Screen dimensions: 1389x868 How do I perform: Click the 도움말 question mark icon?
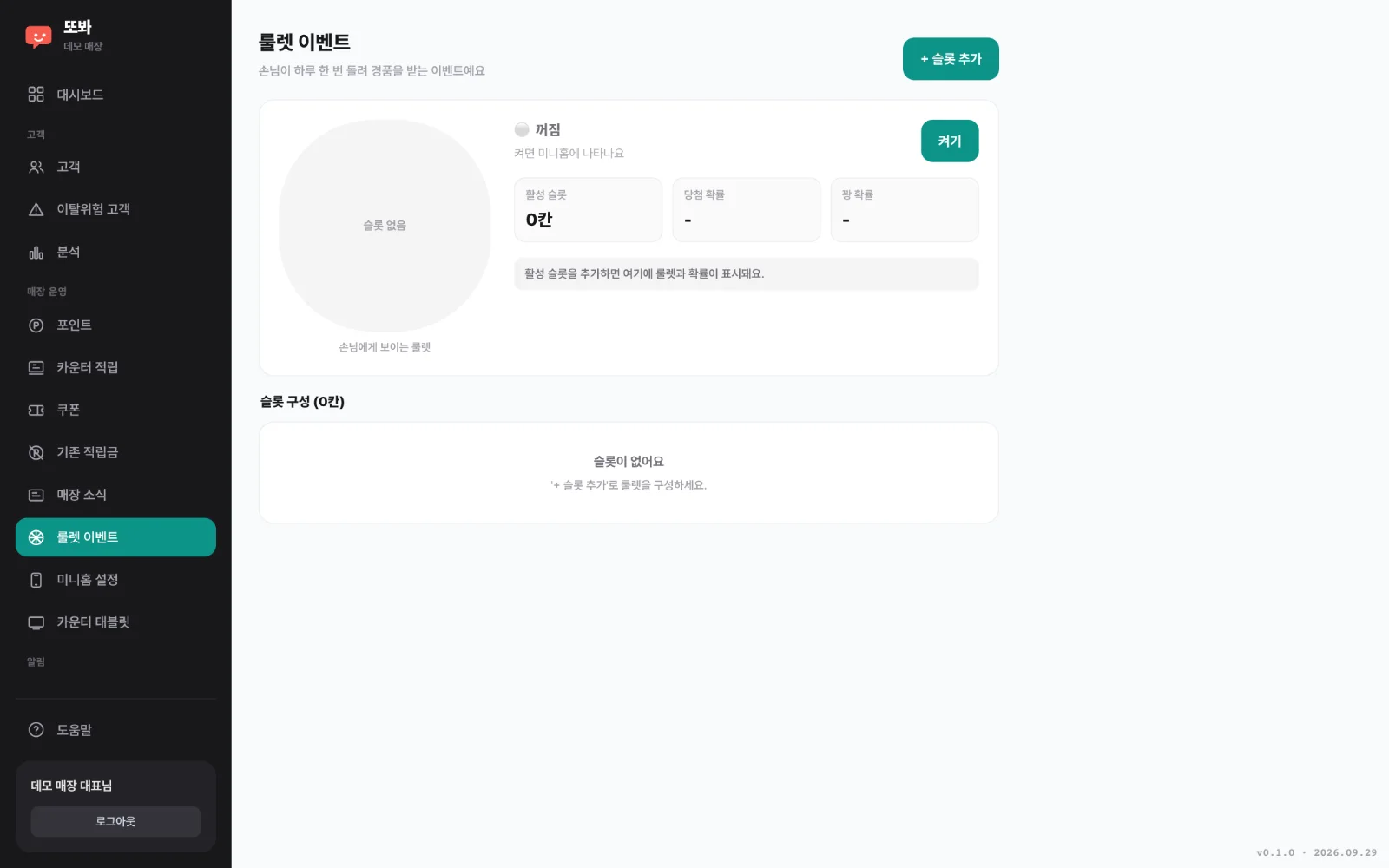click(36, 730)
